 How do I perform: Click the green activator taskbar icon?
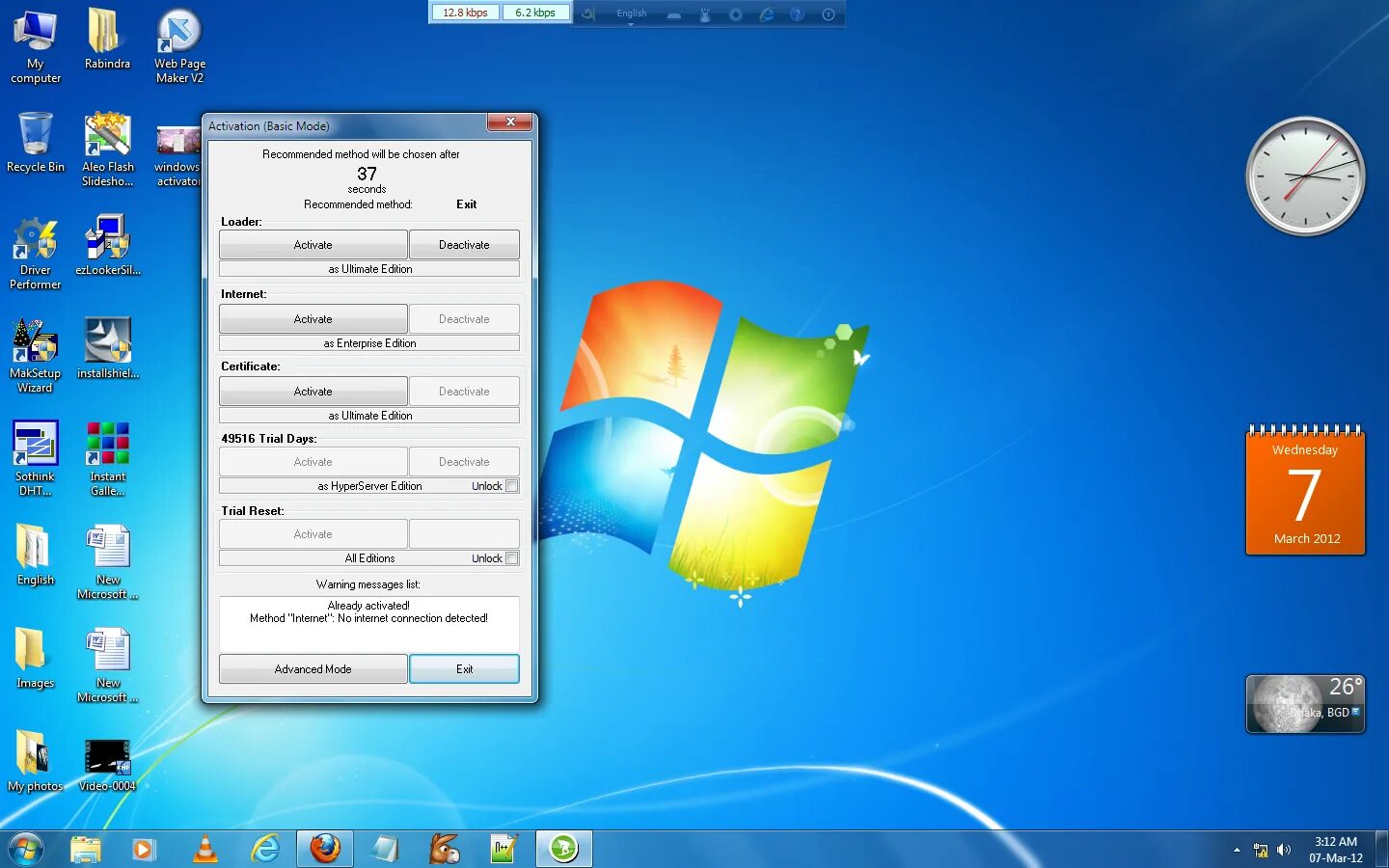563,849
